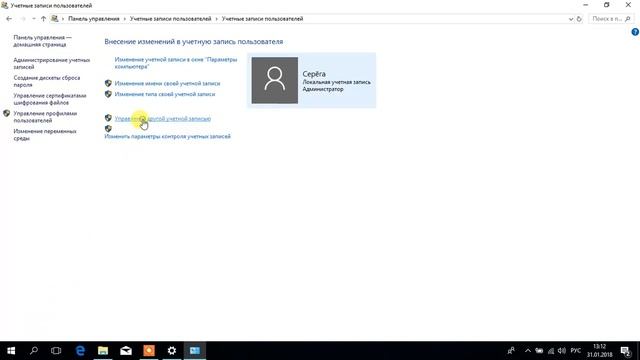Image resolution: width=640 pixels, height=360 pixels.
Task: Open 'Управление сертификатами шифрования файлов'
Action: click(x=50, y=99)
